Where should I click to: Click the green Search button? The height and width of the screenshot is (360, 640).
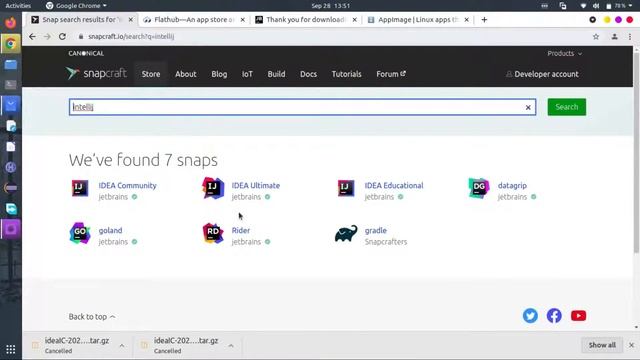pos(567,107)
